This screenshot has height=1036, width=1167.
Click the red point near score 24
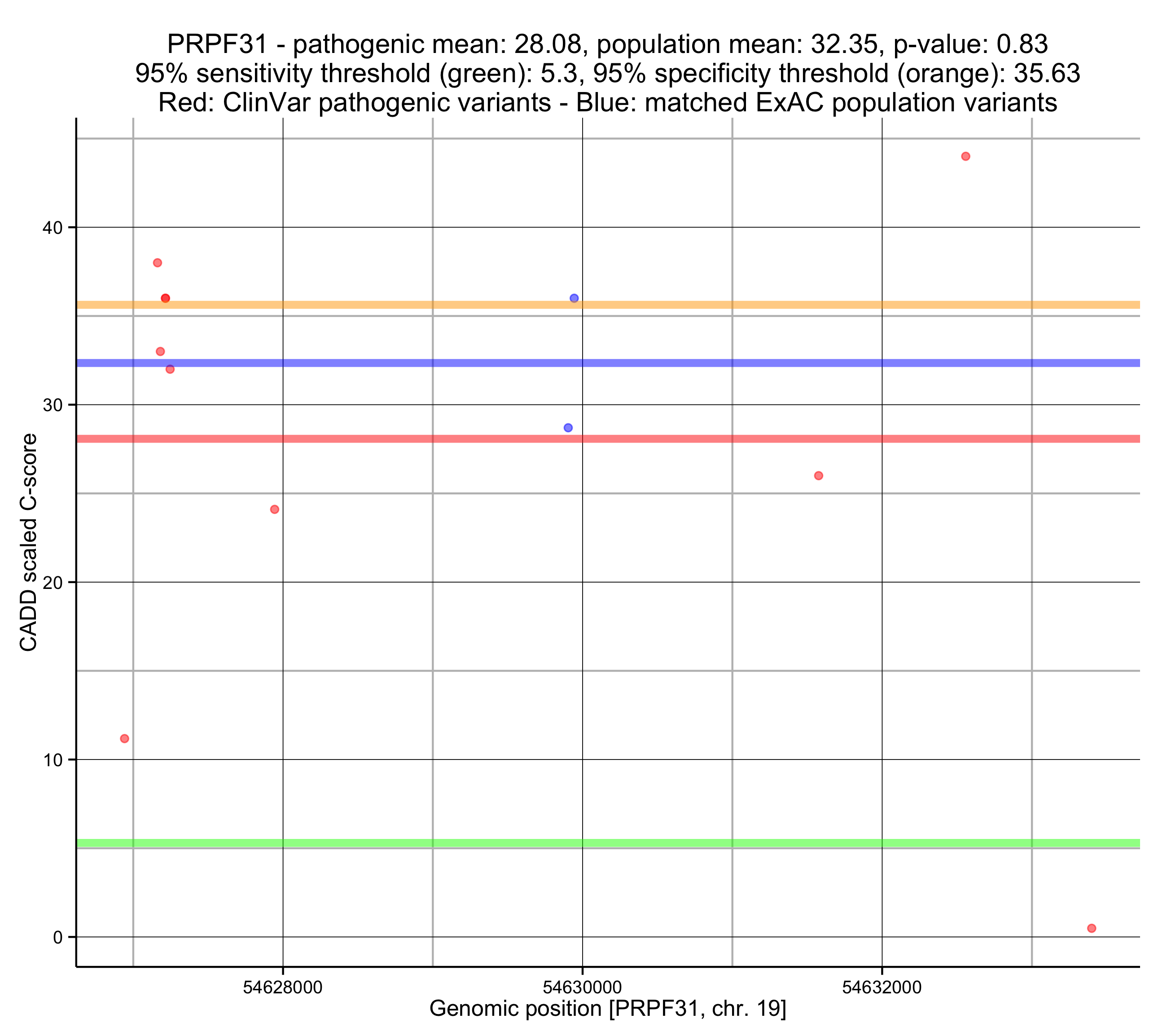tap(275, 509)
